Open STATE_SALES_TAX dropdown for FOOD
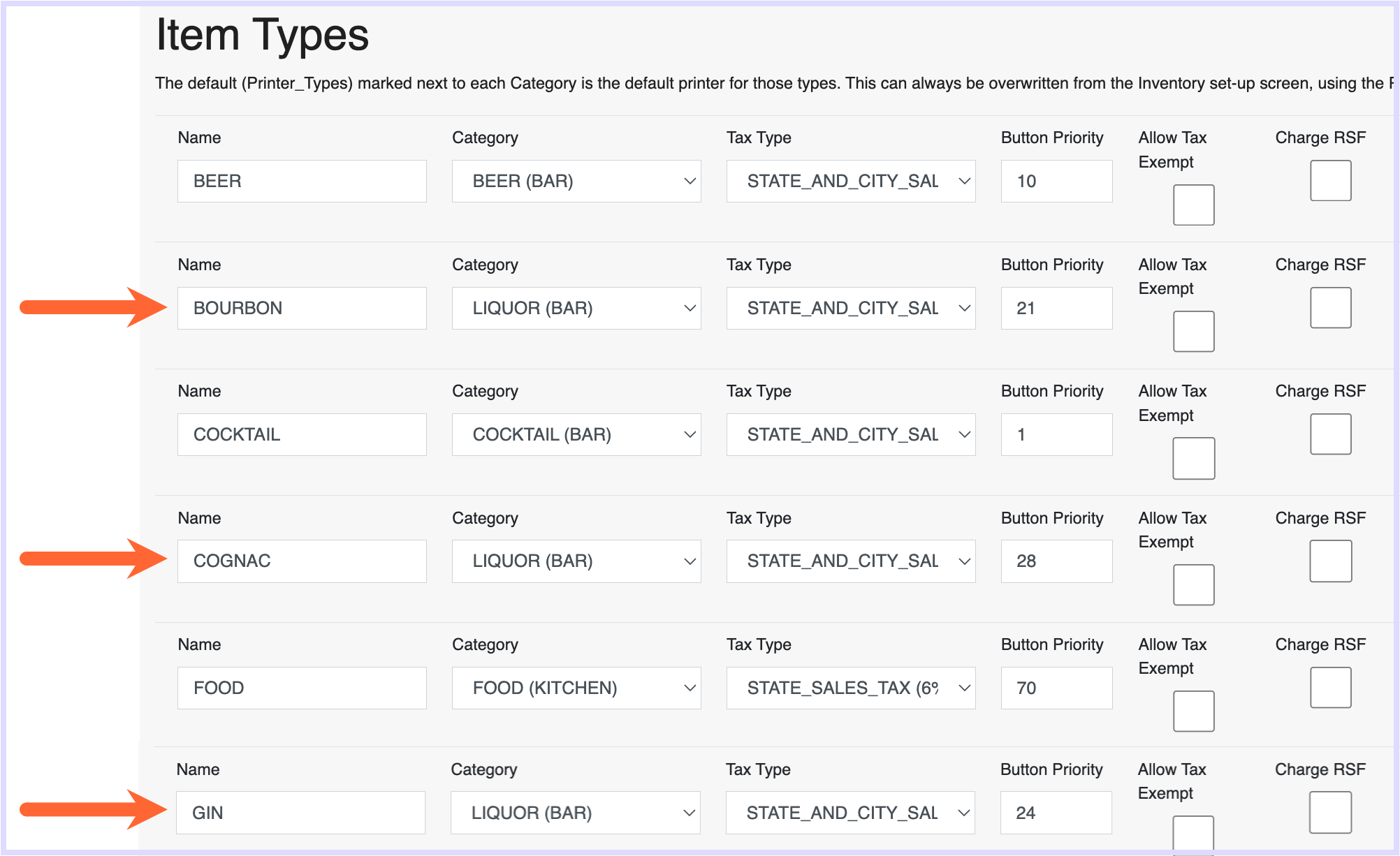1400x856 pixels. pyautogui.click(x=850, y=688)
